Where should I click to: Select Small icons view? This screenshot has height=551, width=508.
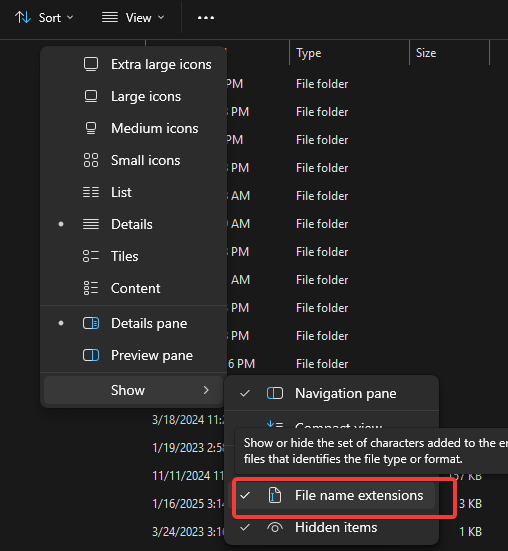133,161
